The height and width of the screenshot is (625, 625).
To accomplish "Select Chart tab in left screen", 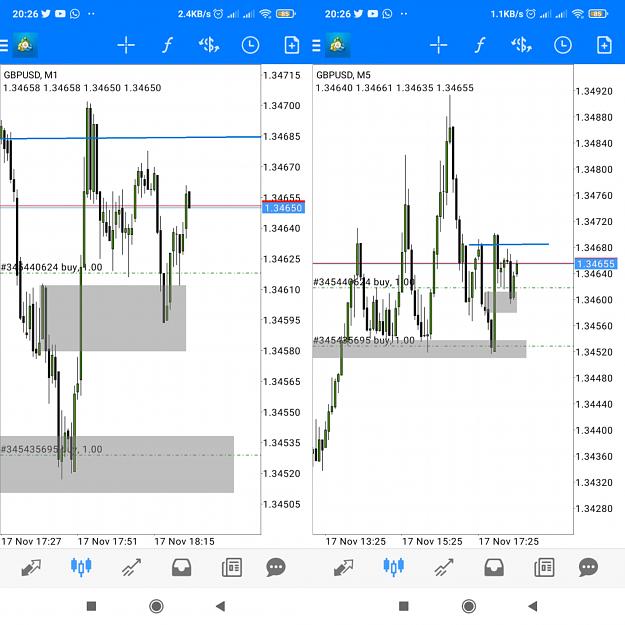I will (81, 567).
